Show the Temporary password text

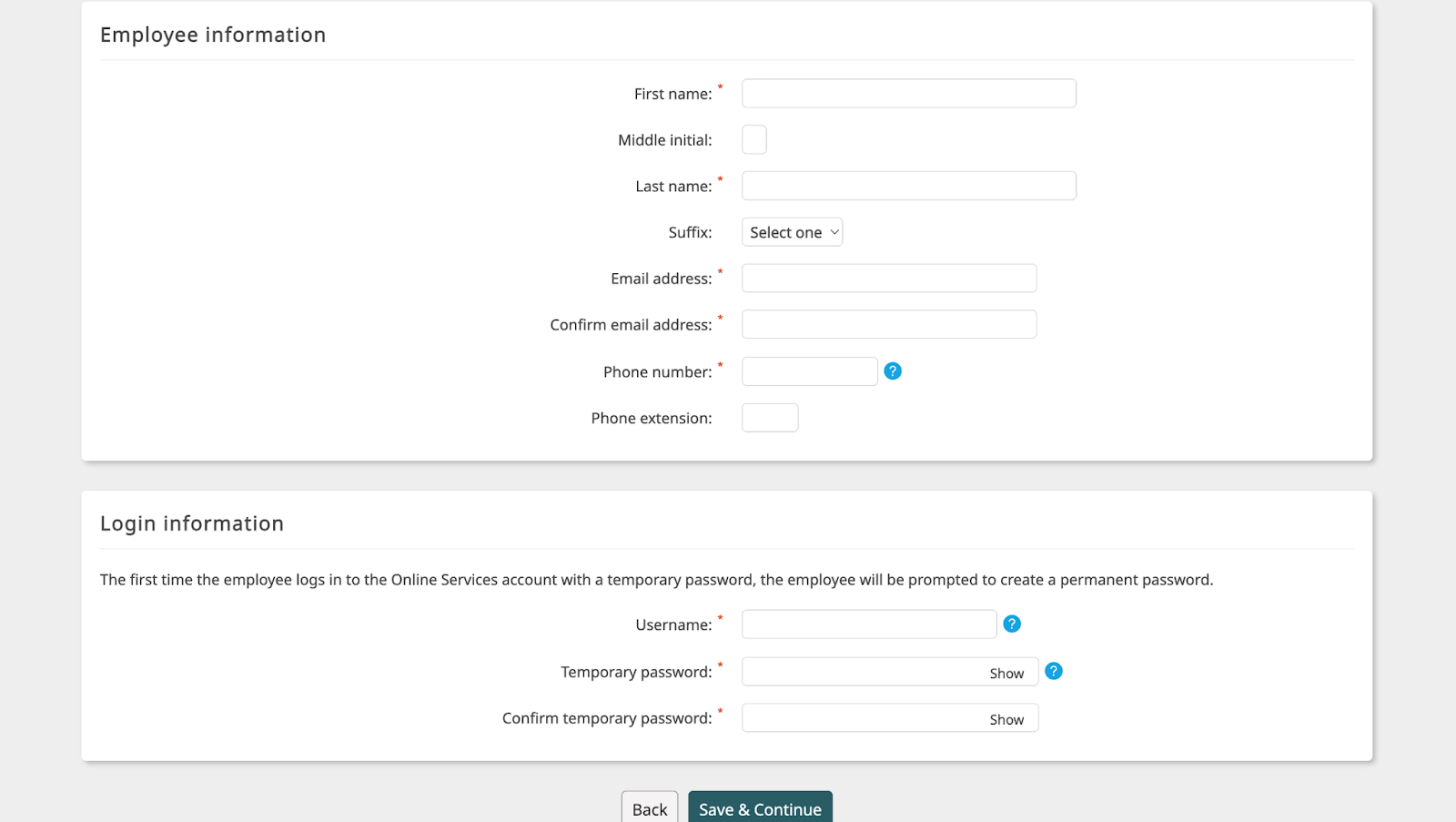point(1006,674)
